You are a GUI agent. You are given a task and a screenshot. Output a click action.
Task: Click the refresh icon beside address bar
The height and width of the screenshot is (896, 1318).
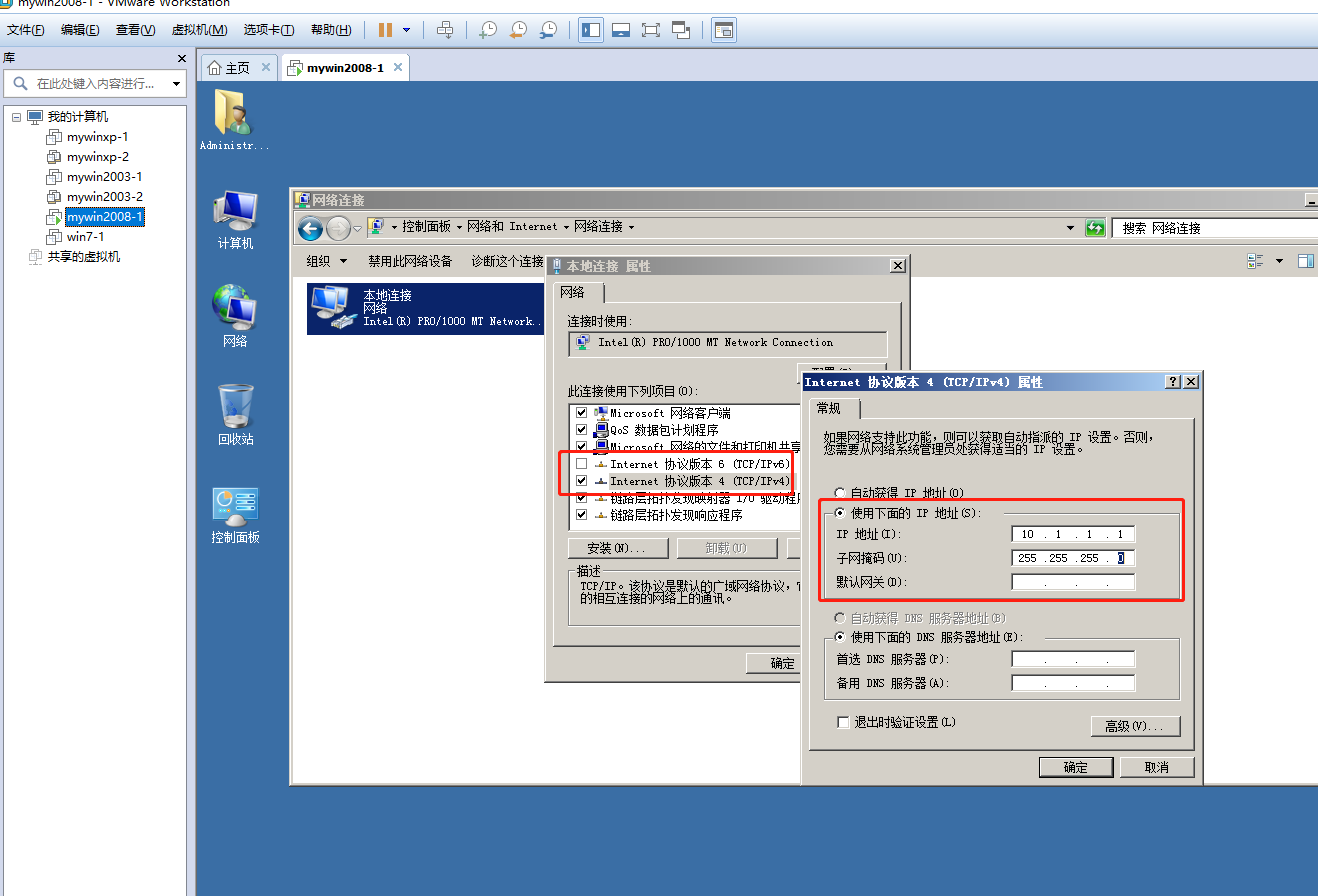[1096, 228]
